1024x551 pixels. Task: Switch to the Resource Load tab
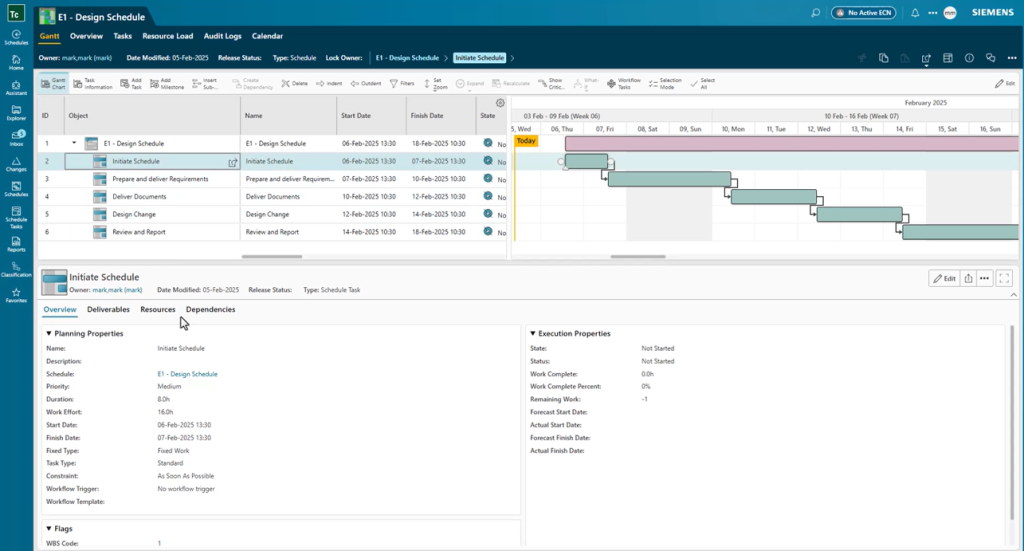(168, 36)
